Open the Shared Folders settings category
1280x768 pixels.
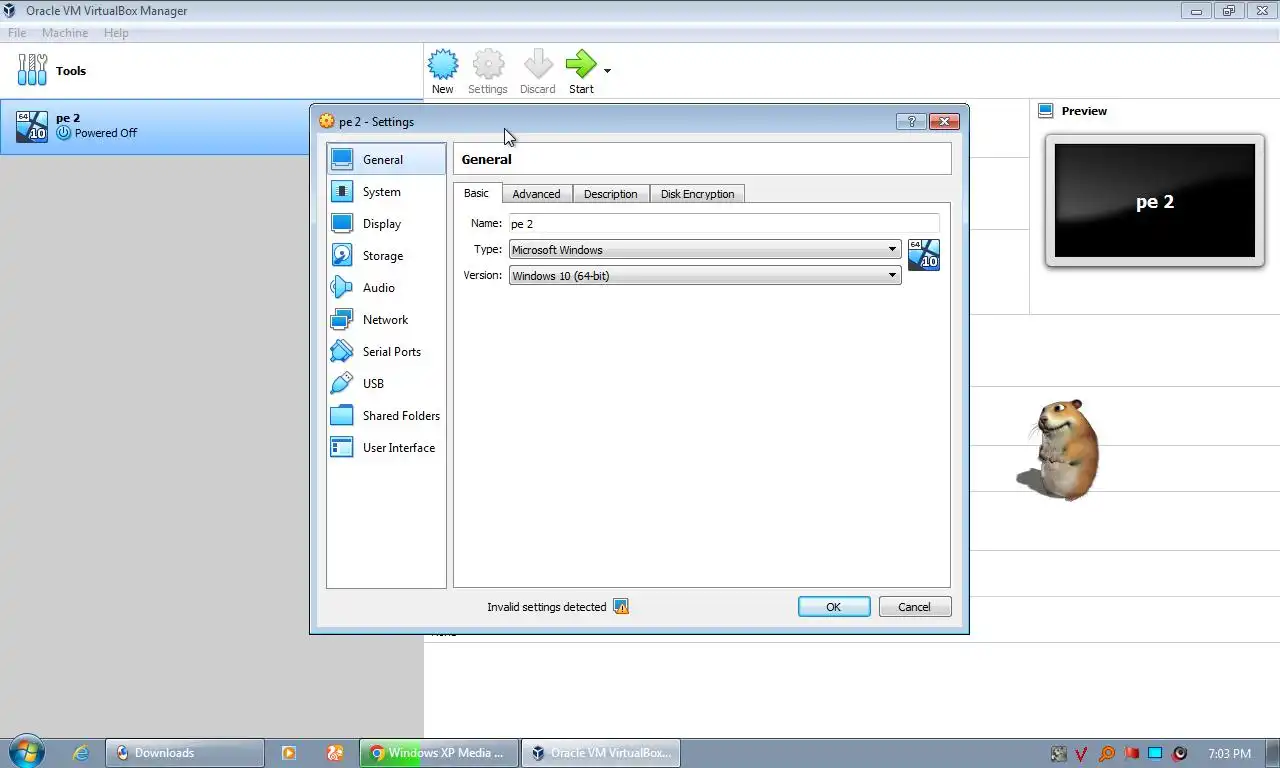(x=386, y=416)
